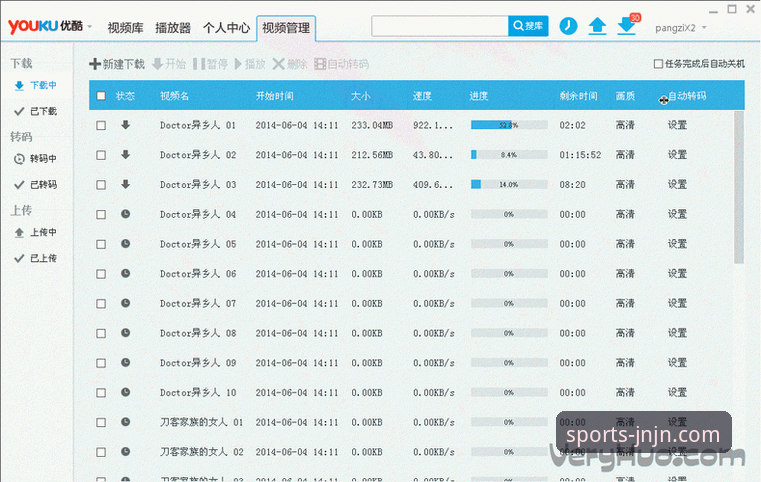
Task: Click the 暂停 pause toolbar button
Action: pos(210,64)
